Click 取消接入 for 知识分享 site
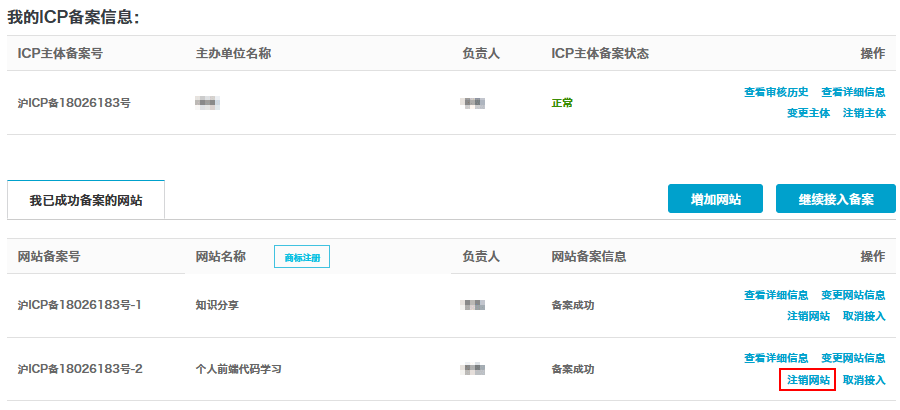Screen dimensions: 900x410 (x=864, y=316)
